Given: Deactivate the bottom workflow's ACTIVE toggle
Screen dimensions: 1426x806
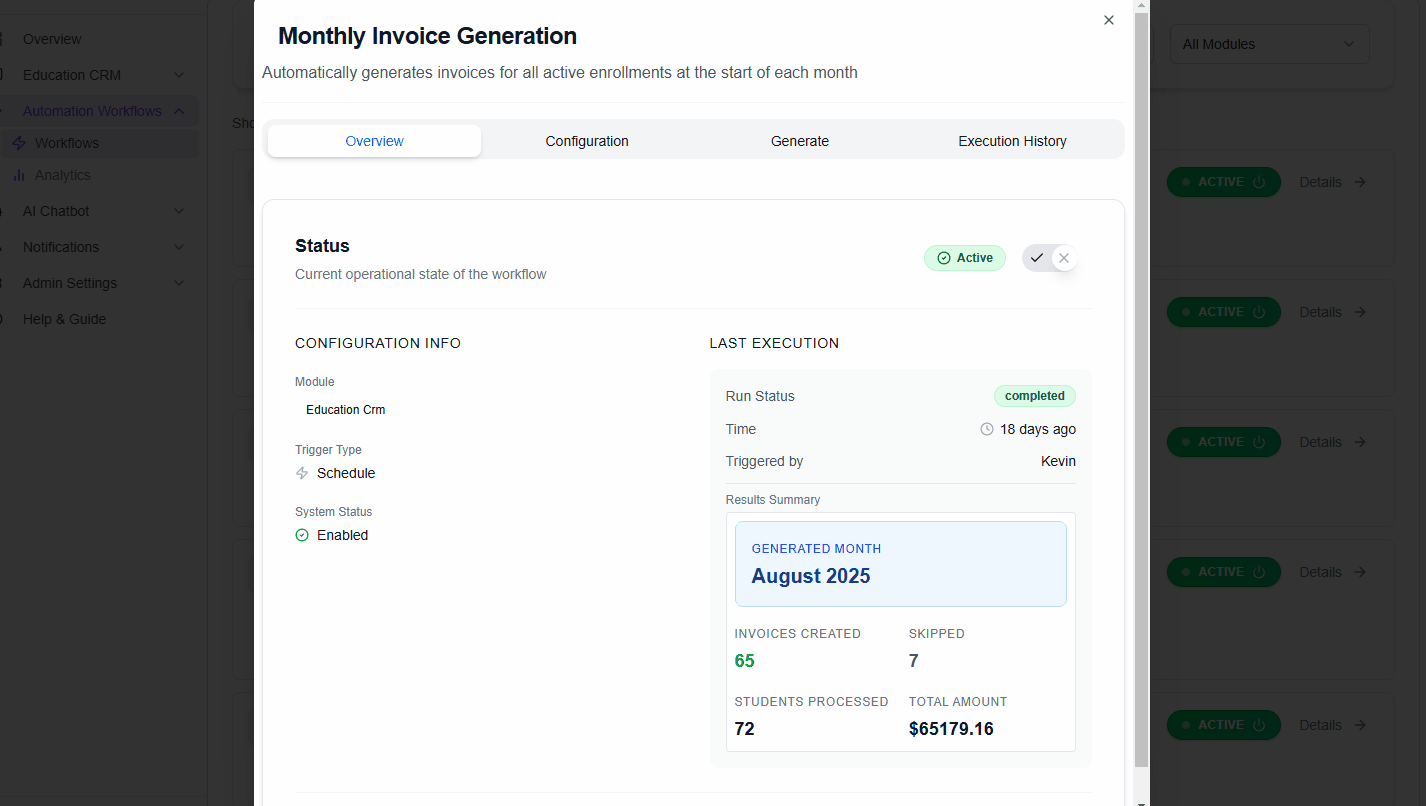Looking at the screenshot, I should click(x=1223, y=724).
